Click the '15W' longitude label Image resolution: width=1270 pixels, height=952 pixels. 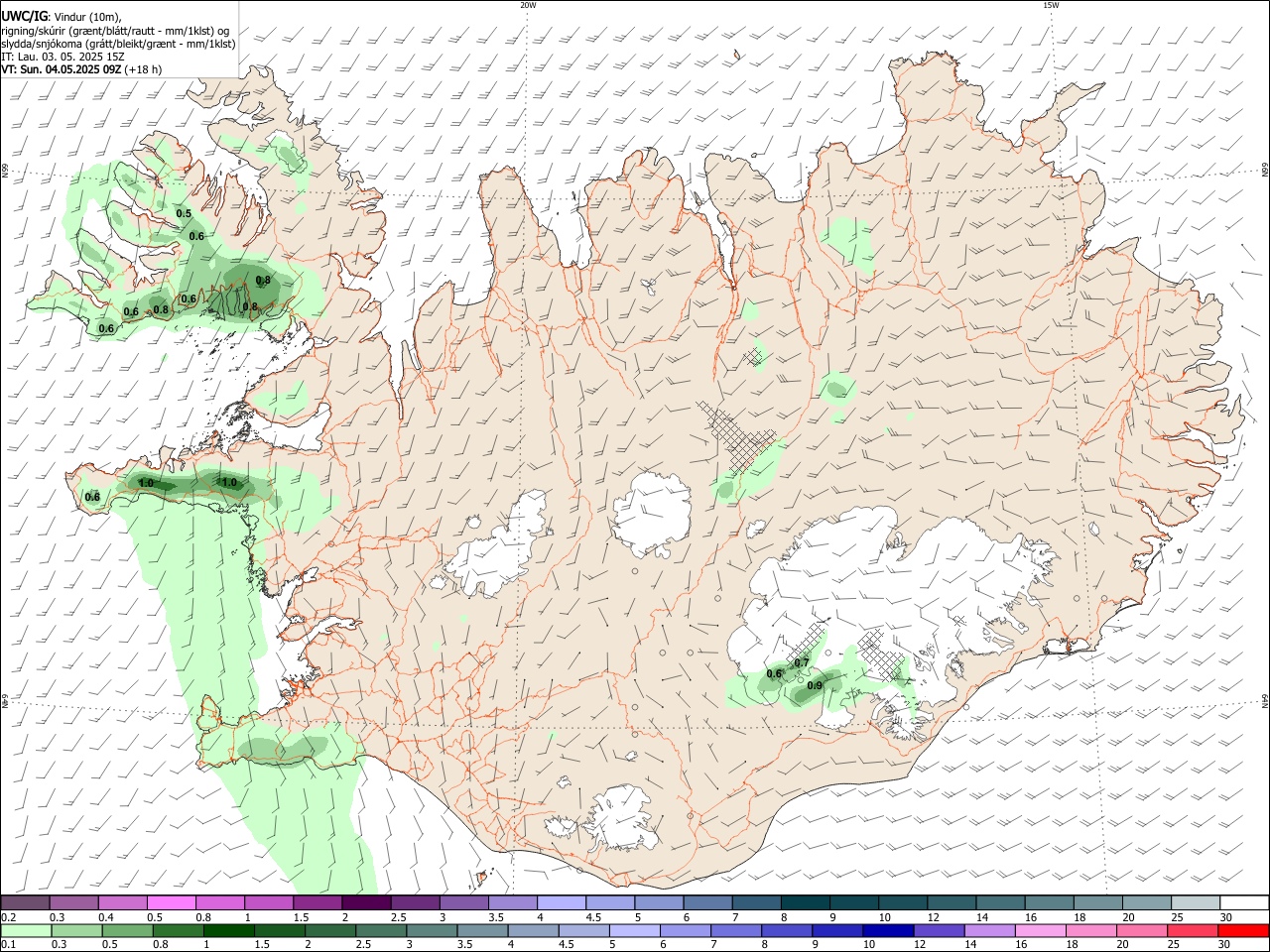[1051, 5]
